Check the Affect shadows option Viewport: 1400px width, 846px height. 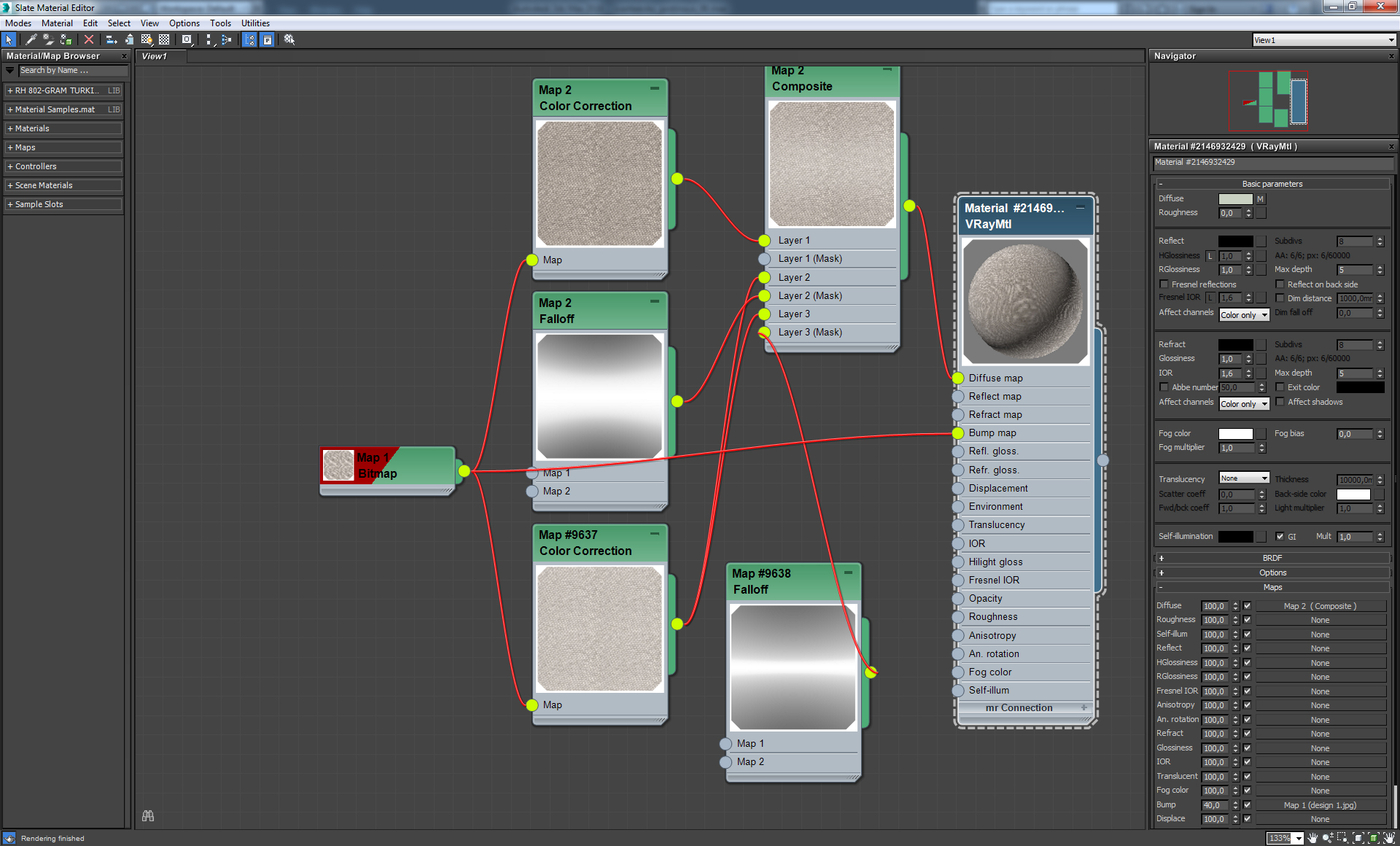1280,401
